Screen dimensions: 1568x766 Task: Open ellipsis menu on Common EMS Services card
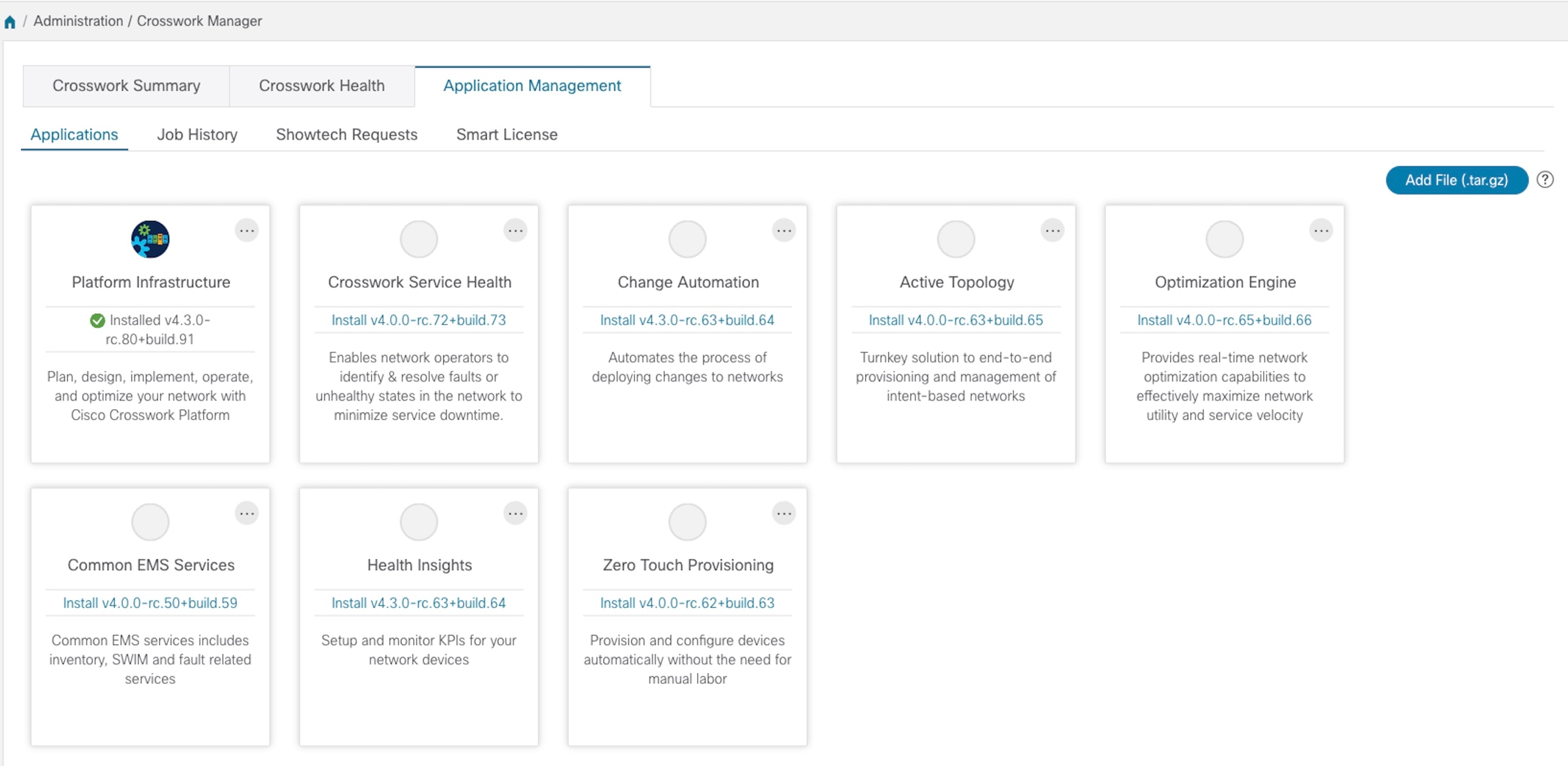pyautogui.click(x=247, y=513)
